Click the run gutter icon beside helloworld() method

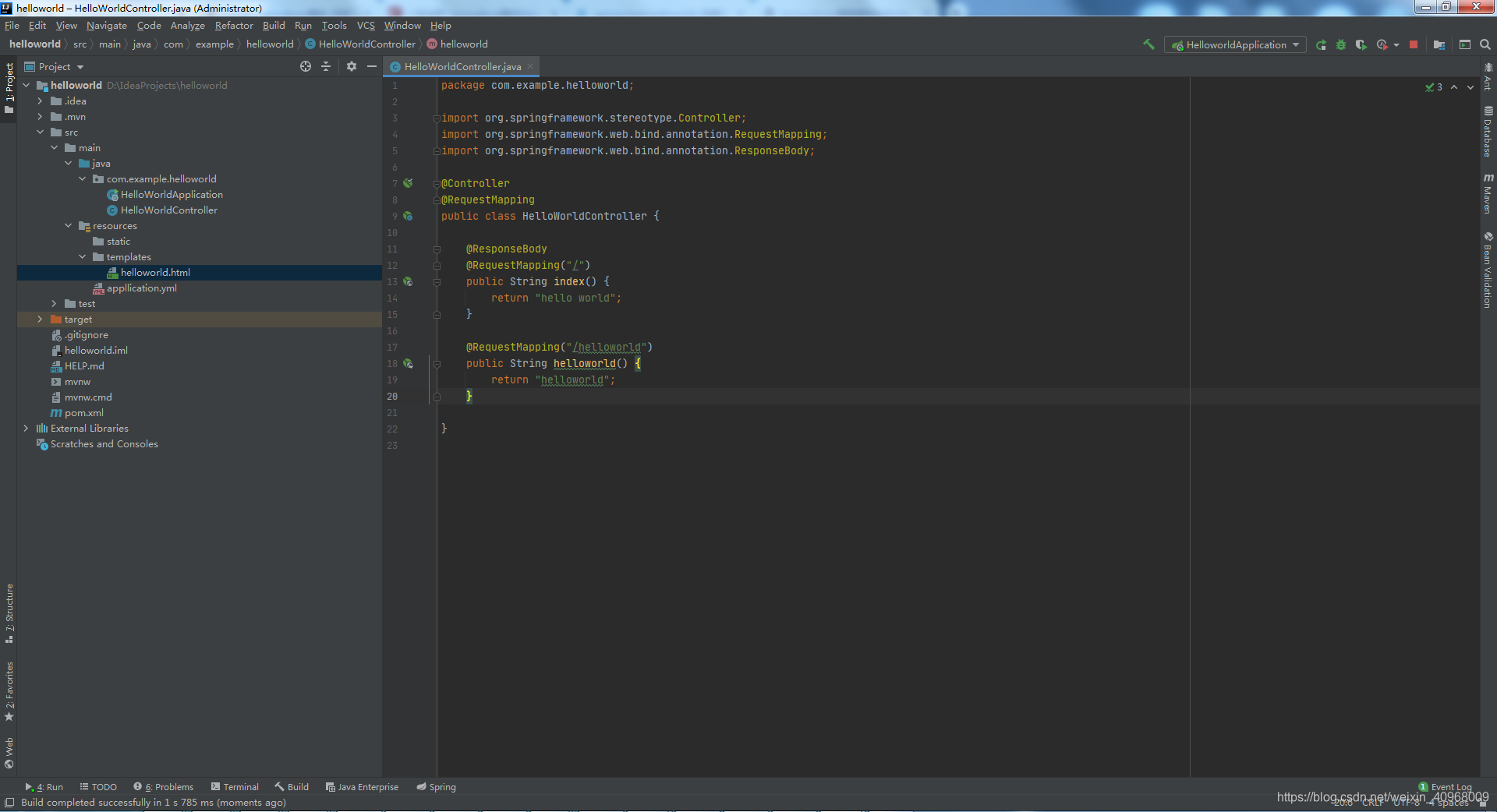click(409, 364)
